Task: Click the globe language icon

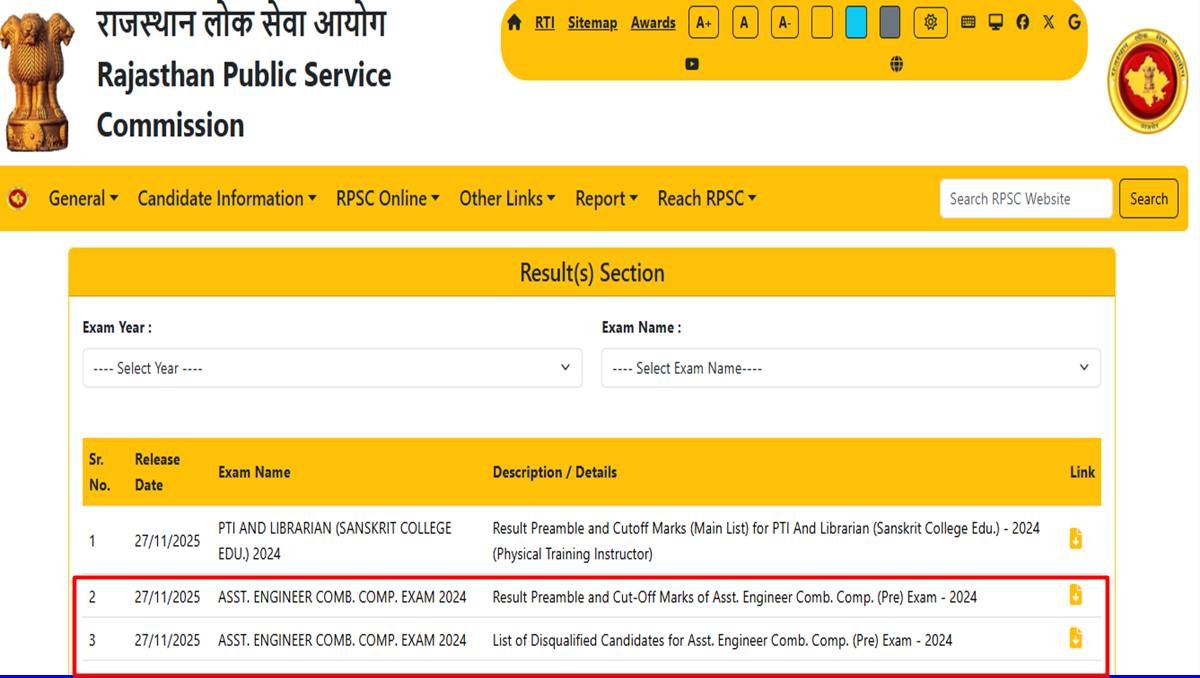Action: [896, 64]
